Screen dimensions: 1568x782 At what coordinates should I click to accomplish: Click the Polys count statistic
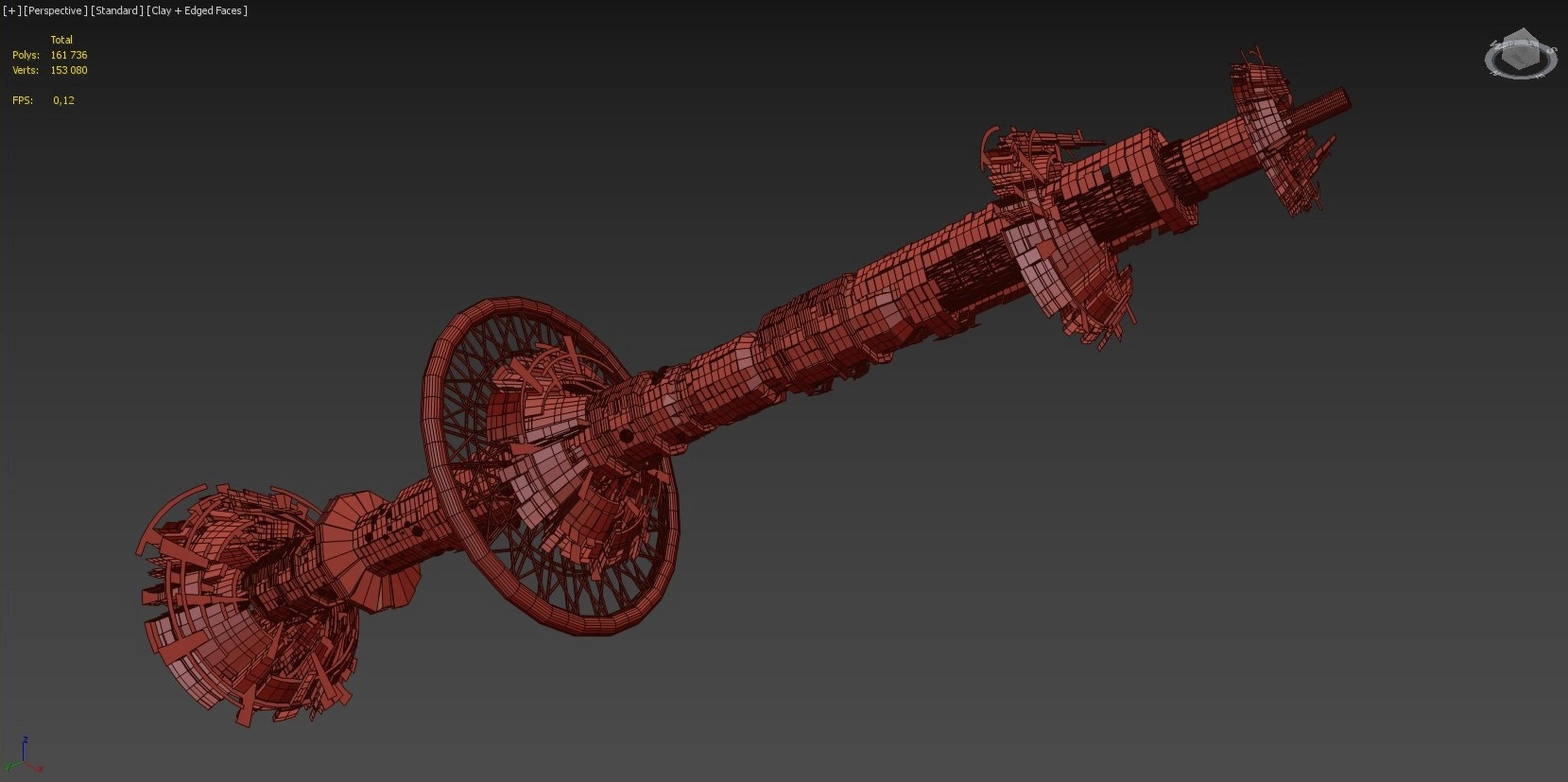(x=68, y=55)
